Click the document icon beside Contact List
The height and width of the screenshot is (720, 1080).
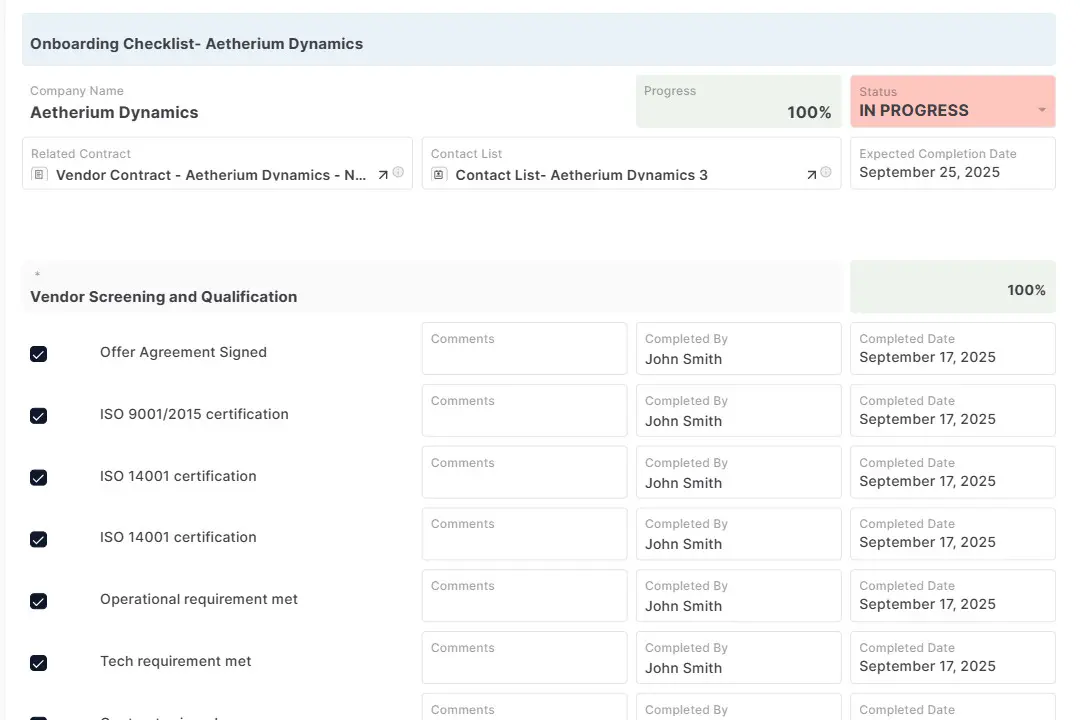pyautogui.click(x=438, y=173)
